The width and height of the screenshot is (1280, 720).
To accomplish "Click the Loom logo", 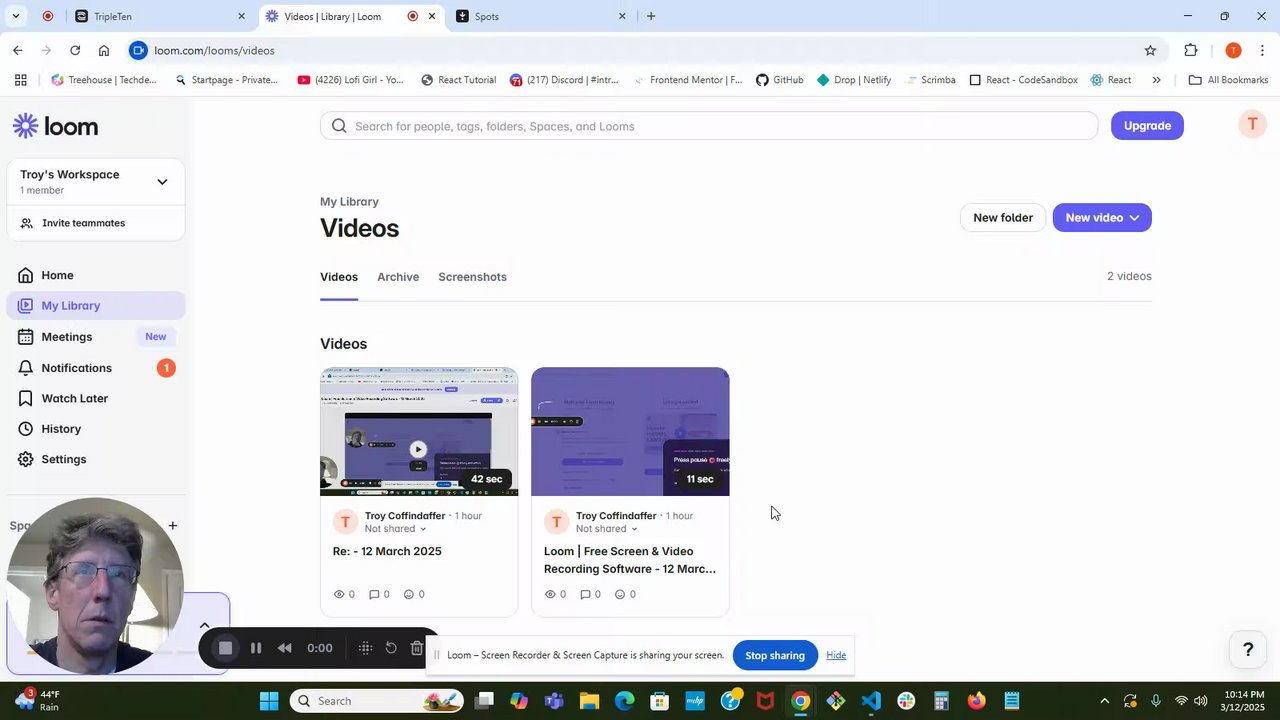I will 55,126.
